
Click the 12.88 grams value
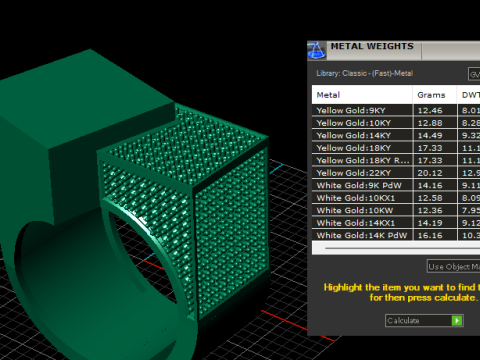430,123
